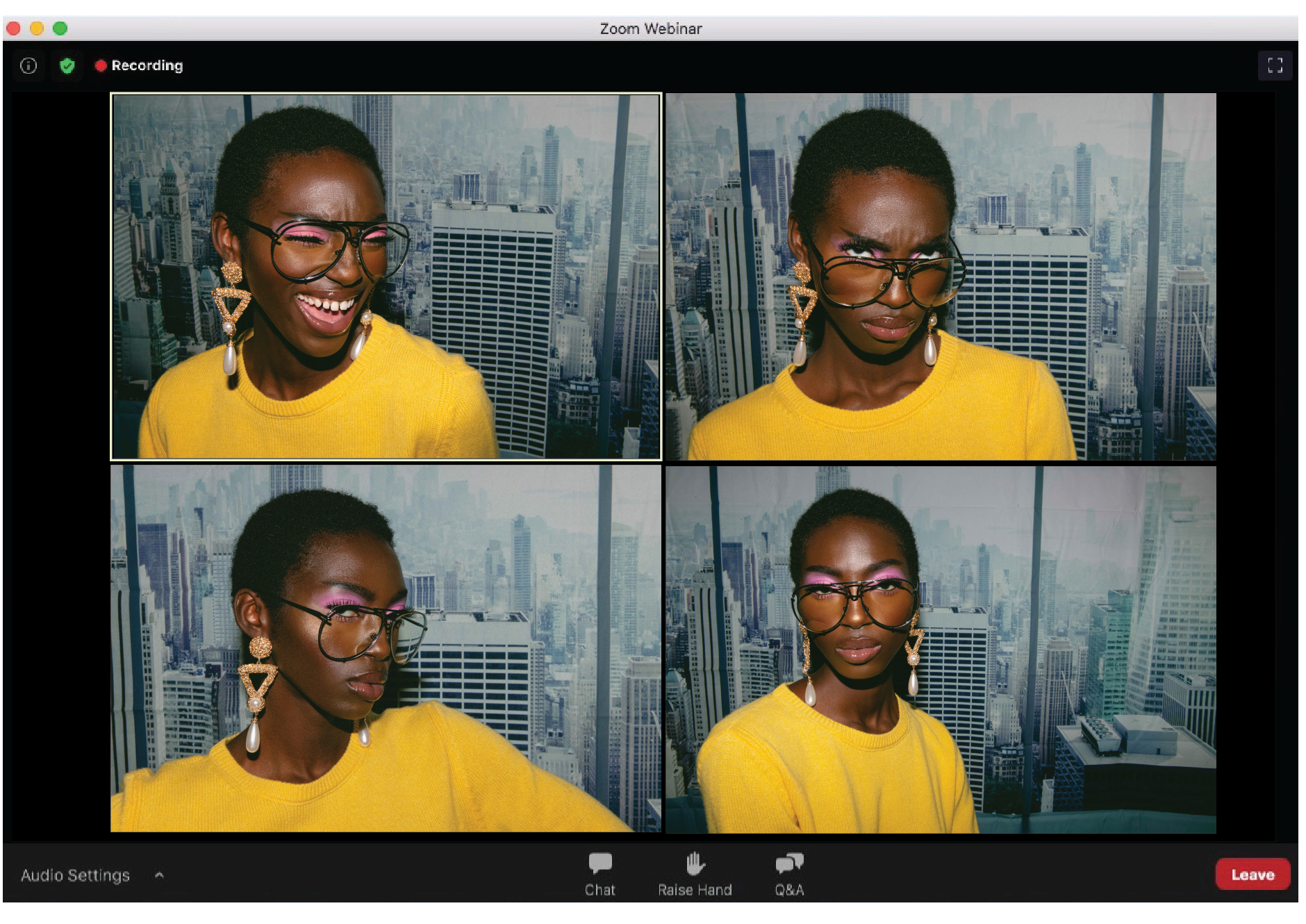Select the head-tilted participant video tile

(x=941, y=649)
